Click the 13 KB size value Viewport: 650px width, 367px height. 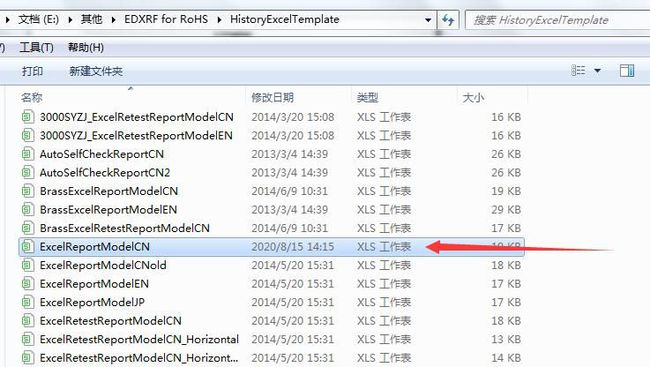tap(506, 339)
